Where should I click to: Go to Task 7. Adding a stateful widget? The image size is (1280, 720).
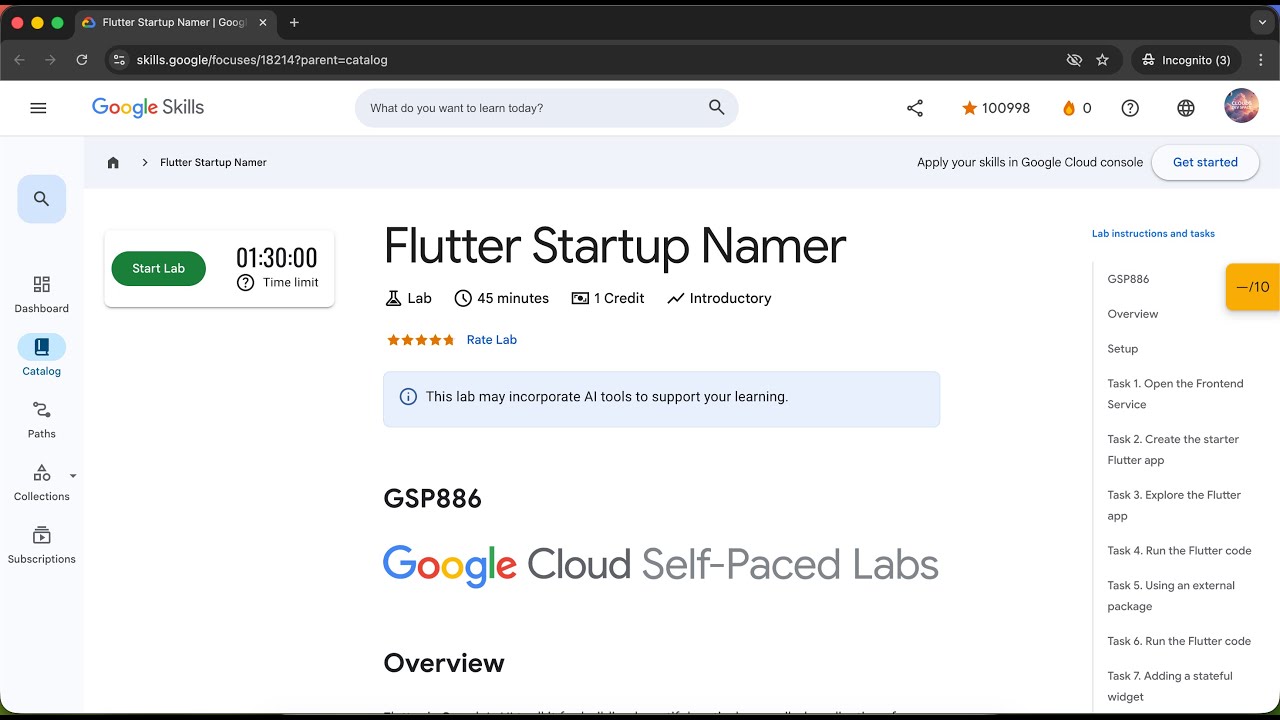pos(1170,686)
